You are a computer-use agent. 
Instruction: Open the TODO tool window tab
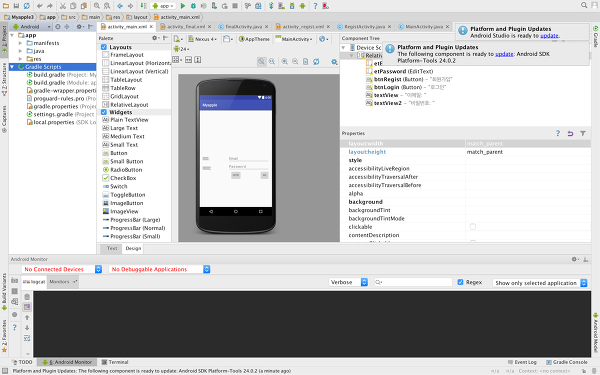23,362
